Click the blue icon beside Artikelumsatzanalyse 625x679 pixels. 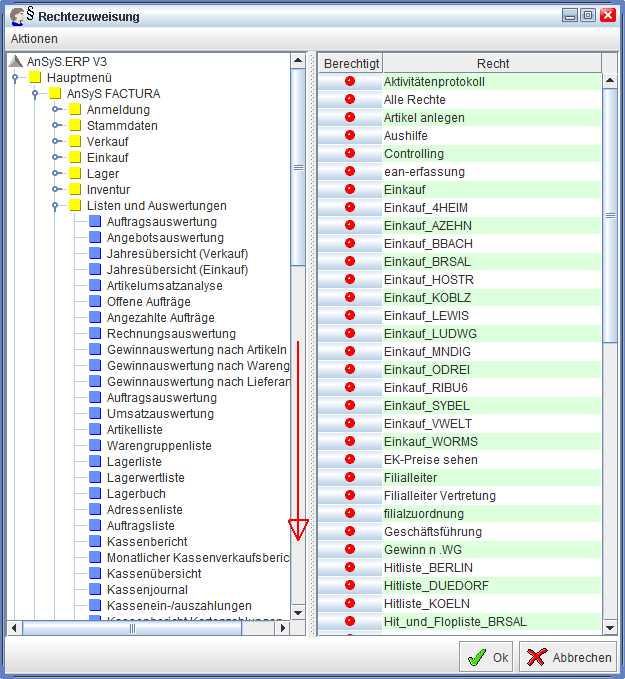pyautogui.click(x=95, y=286)
